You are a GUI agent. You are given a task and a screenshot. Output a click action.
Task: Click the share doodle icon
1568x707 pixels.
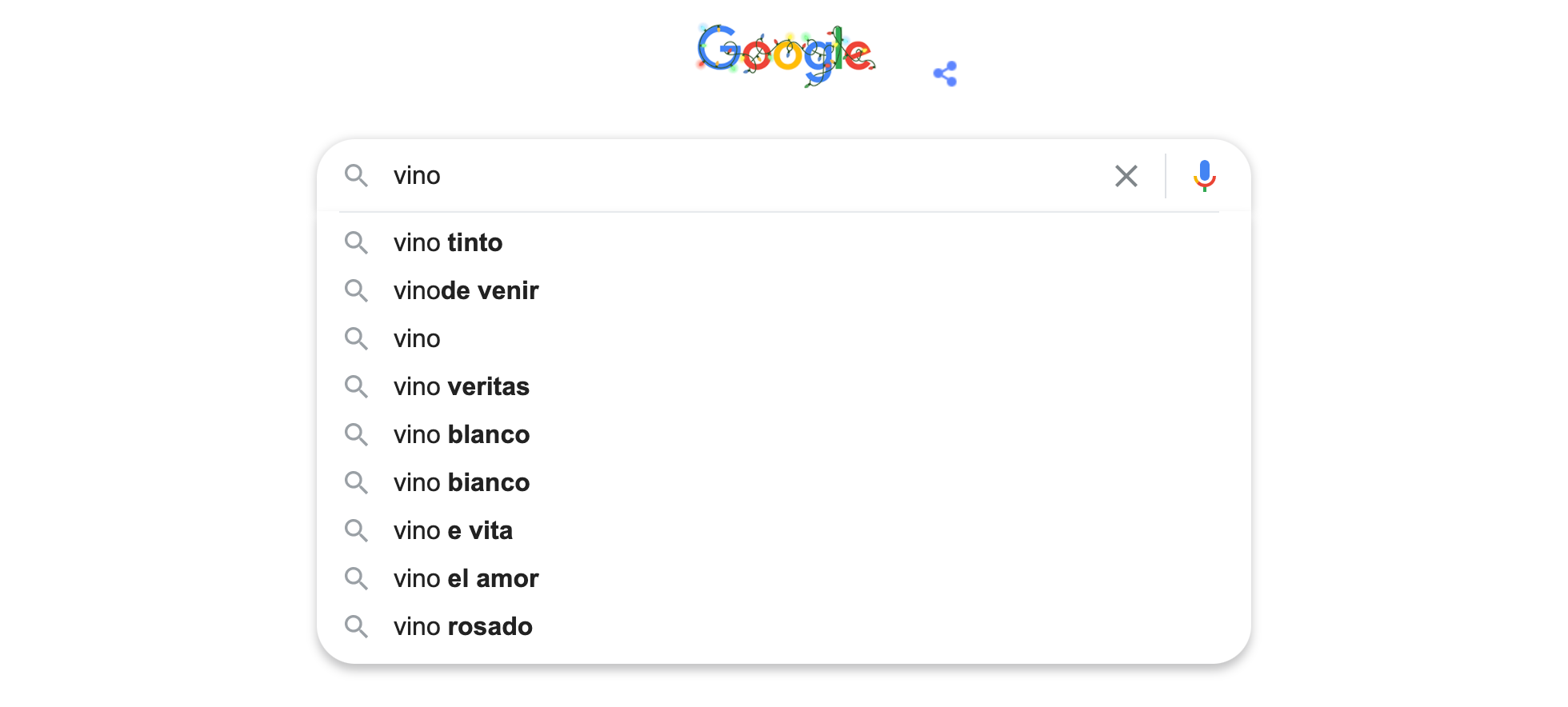click(945, 74)
